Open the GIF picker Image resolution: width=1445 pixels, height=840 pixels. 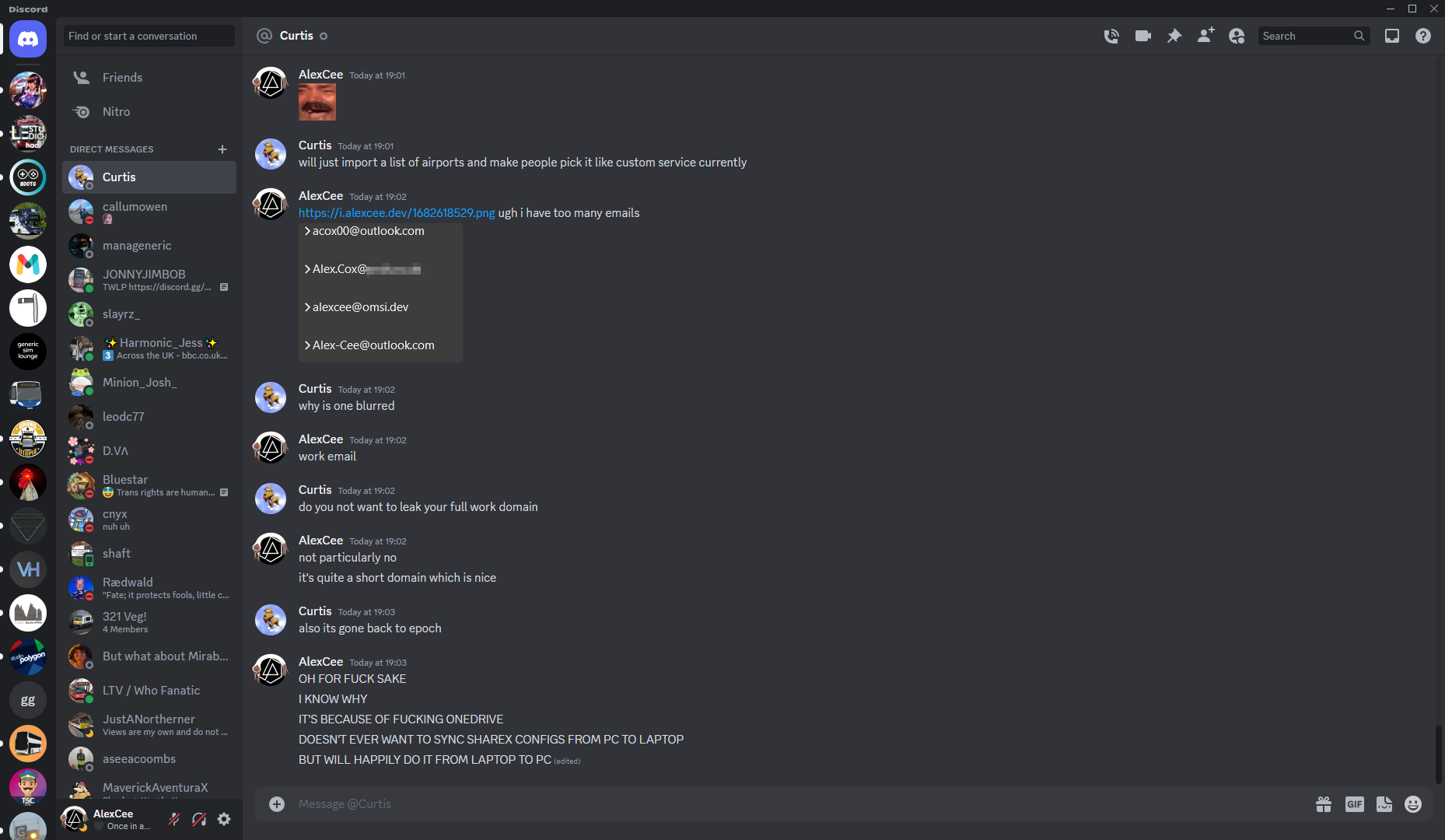(x=1354, y=804)
